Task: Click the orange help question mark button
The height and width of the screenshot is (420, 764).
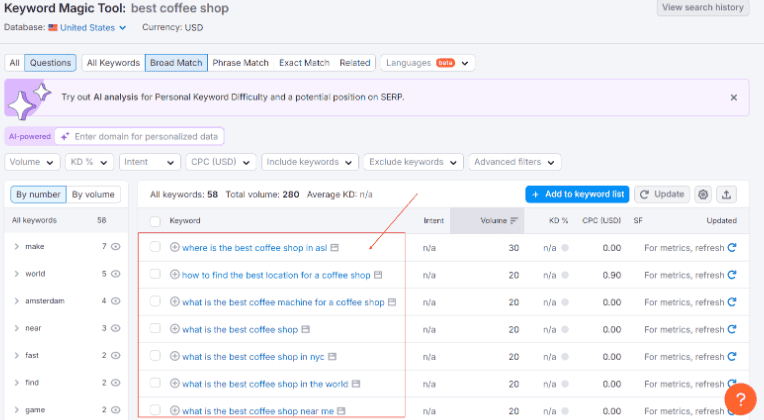Action: (740, 399)
